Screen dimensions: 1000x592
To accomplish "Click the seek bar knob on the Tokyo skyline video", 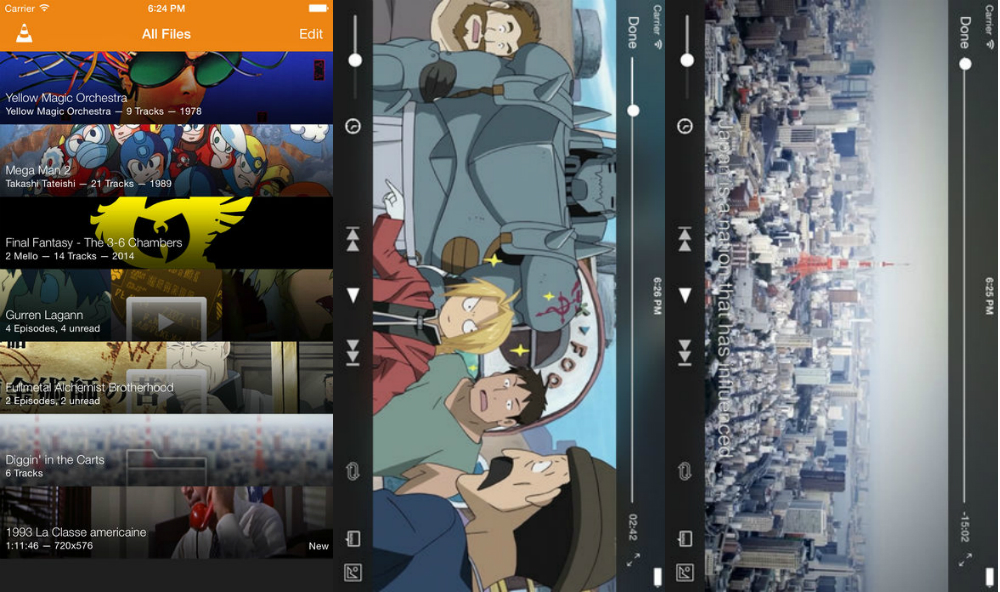I will pyautogui.click(x=965, y=64).
